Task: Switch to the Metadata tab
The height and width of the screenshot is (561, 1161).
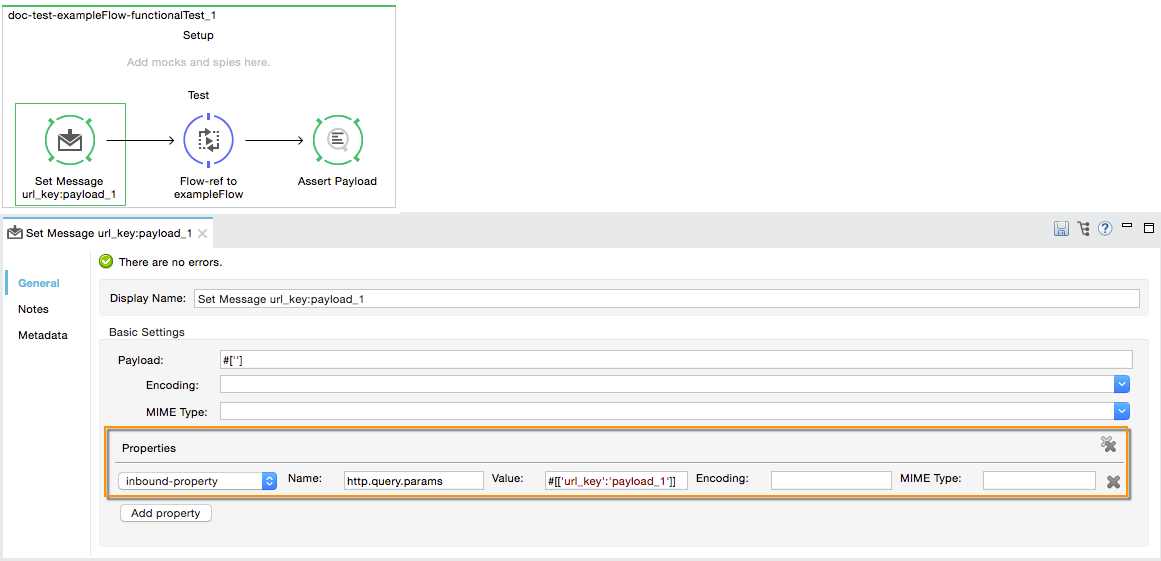Action: point(43,335)
